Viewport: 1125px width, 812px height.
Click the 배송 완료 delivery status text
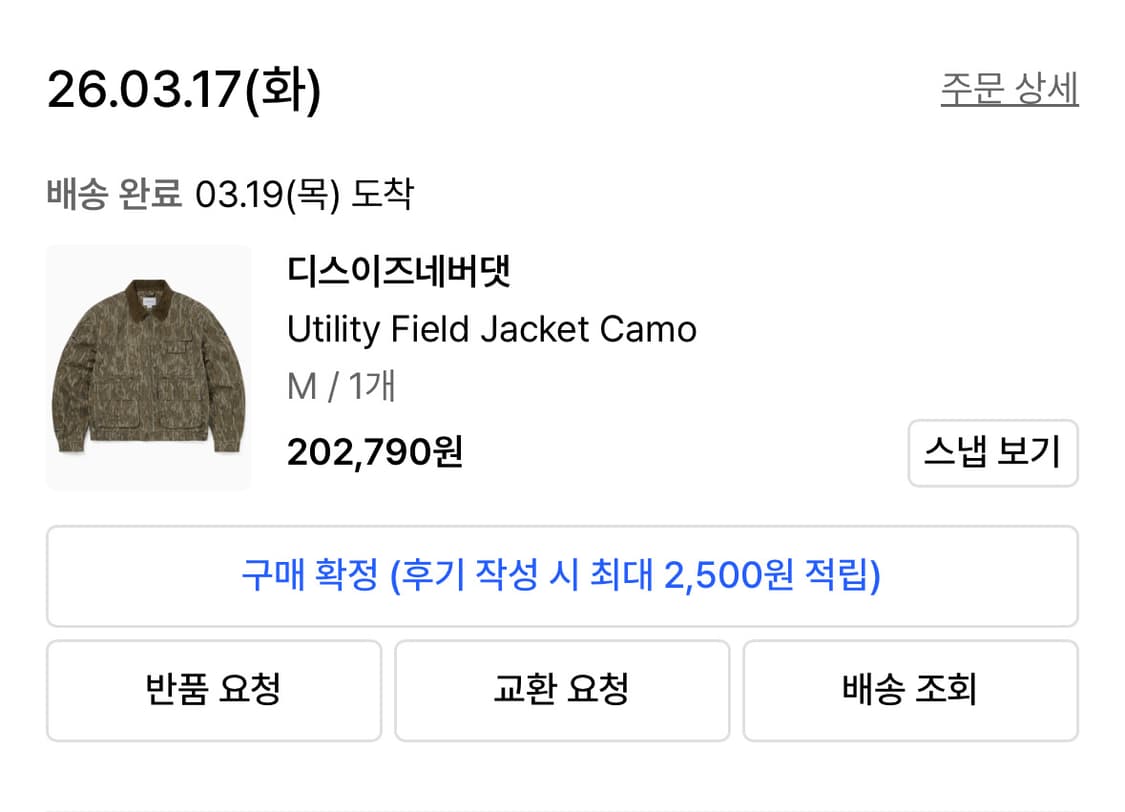[x=113, y=196]
